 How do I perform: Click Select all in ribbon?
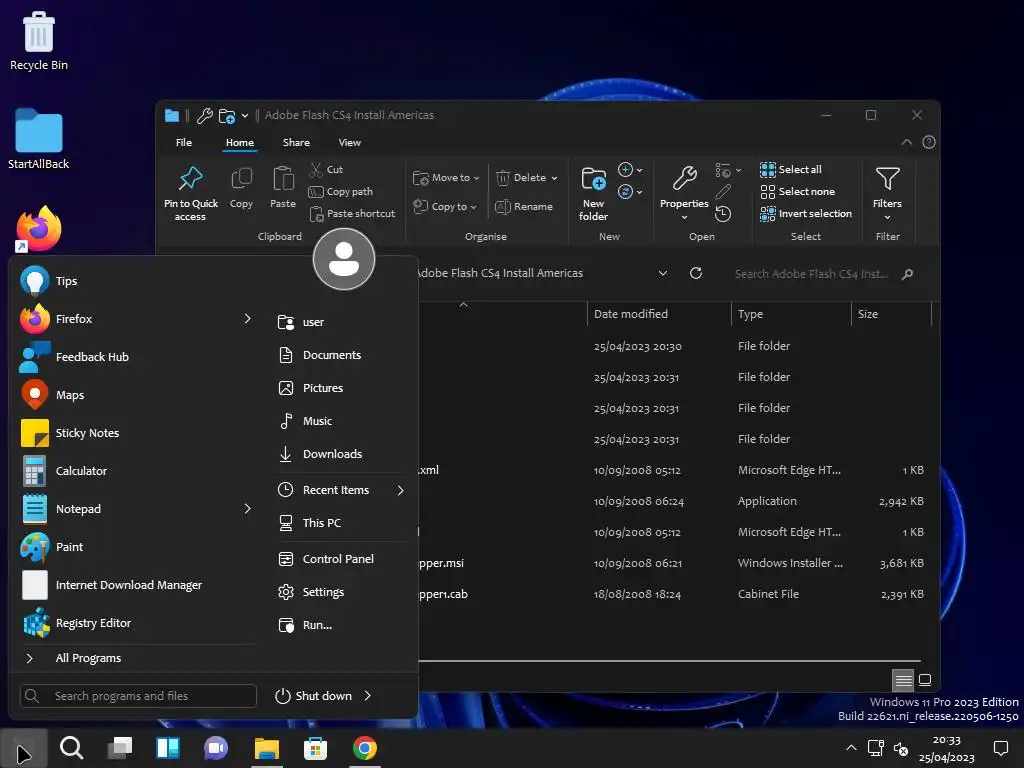[x=791, y=169]
